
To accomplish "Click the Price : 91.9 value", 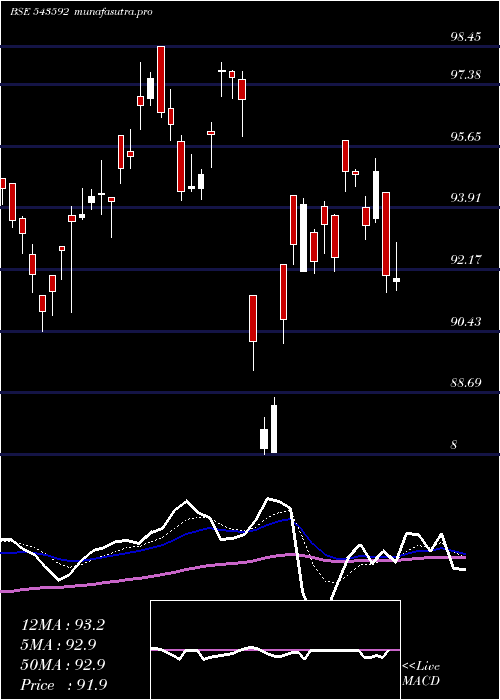I will coord(64,685).
